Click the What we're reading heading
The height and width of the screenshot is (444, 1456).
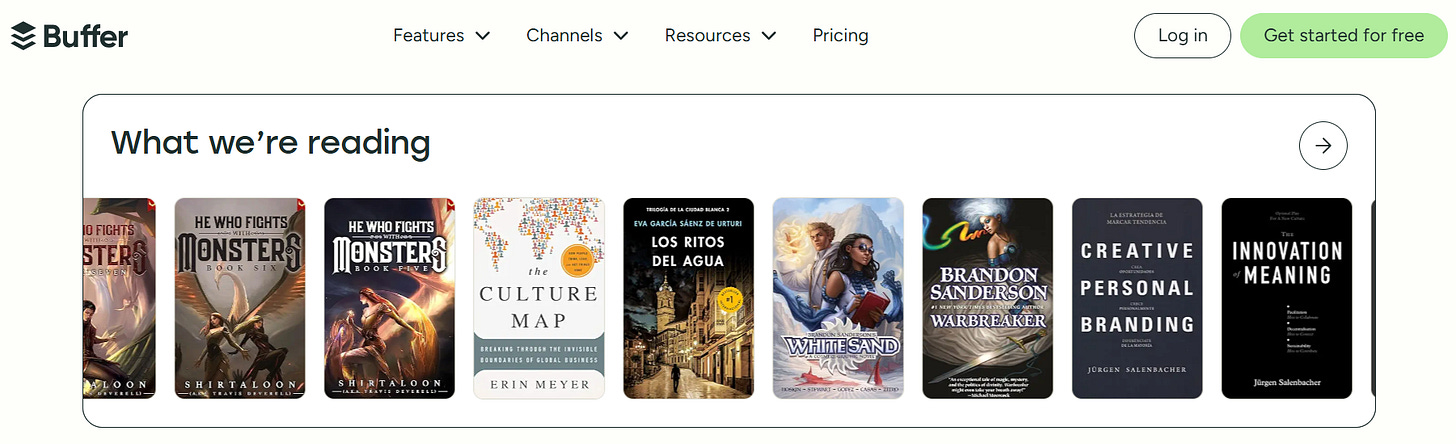pos(270,143)
